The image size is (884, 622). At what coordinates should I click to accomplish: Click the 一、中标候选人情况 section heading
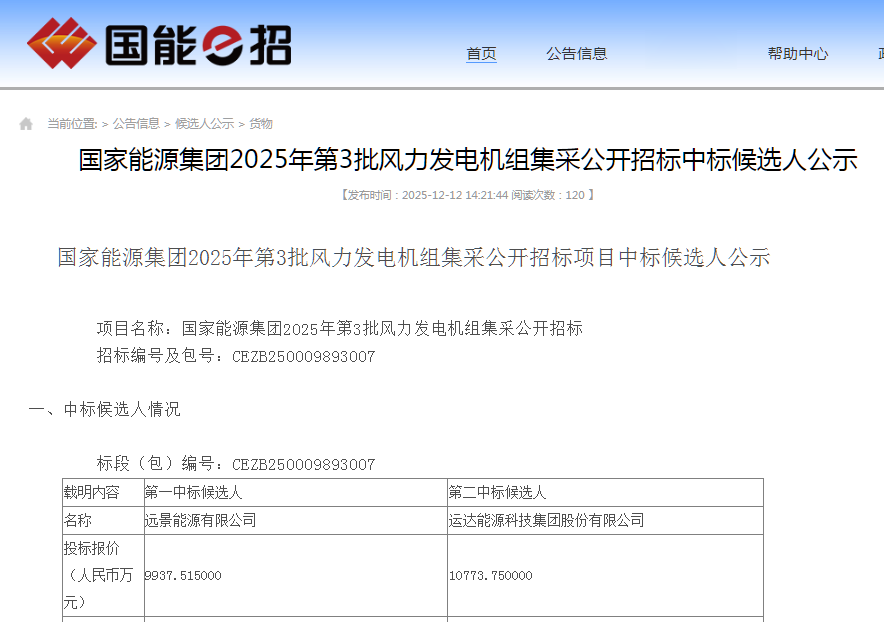click(104, 409)
